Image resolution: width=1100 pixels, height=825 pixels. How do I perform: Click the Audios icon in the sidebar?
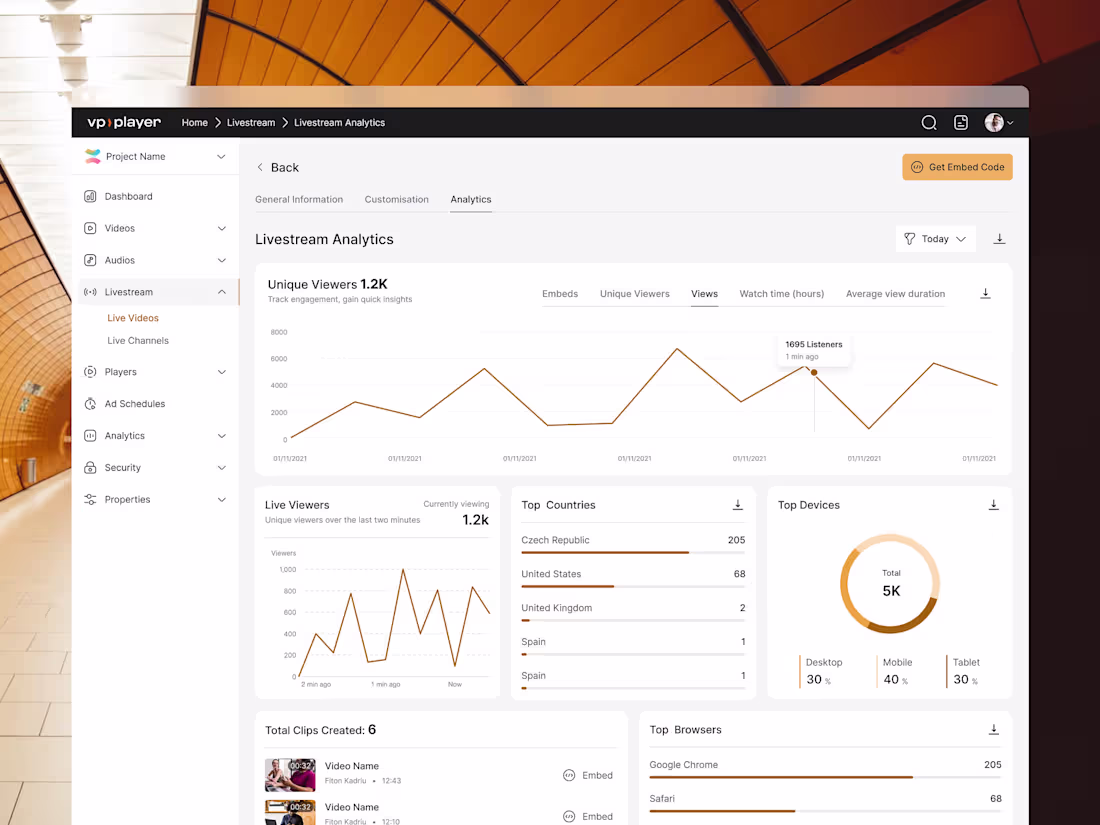point(90,260)
